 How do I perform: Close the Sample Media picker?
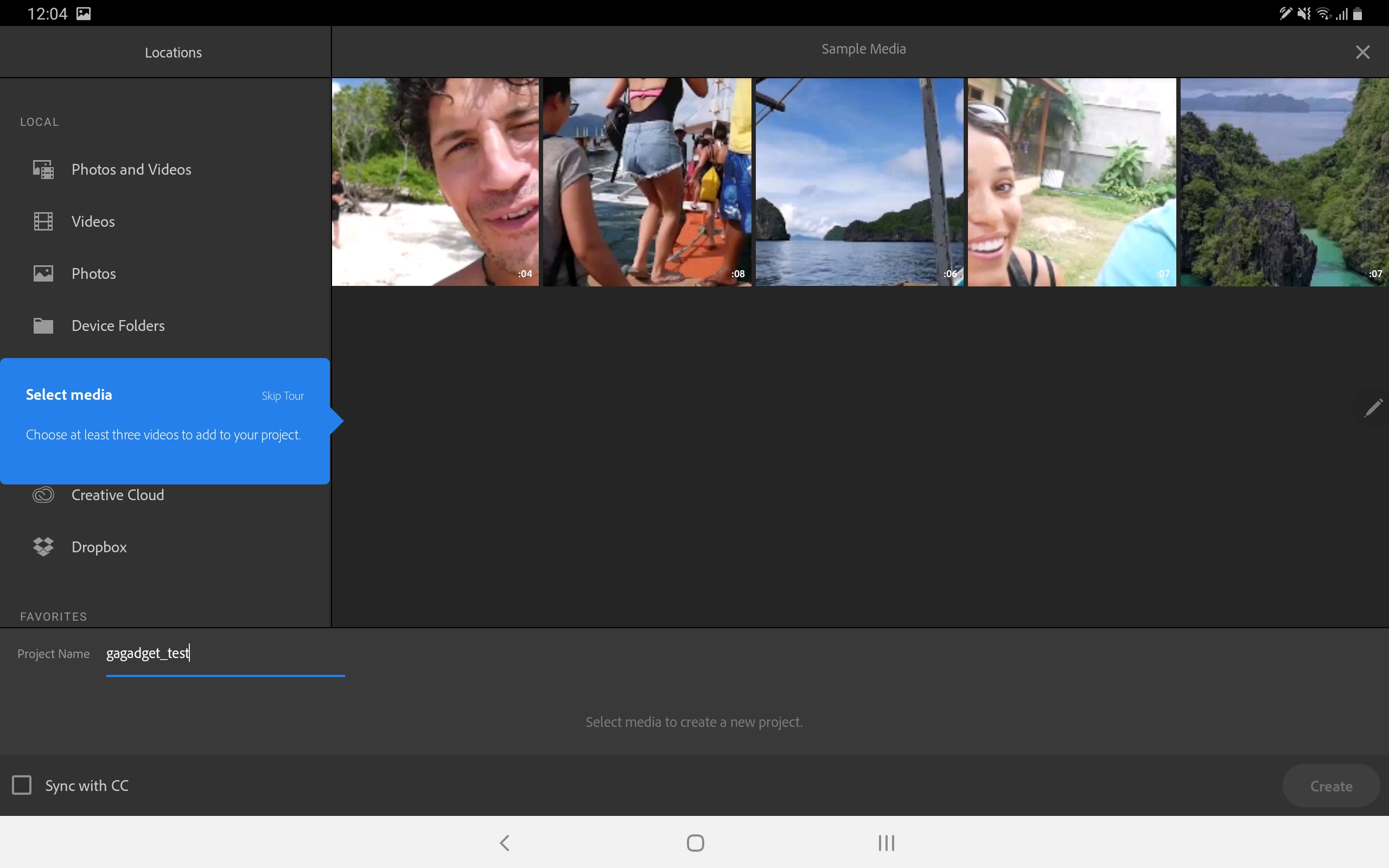1362,52
